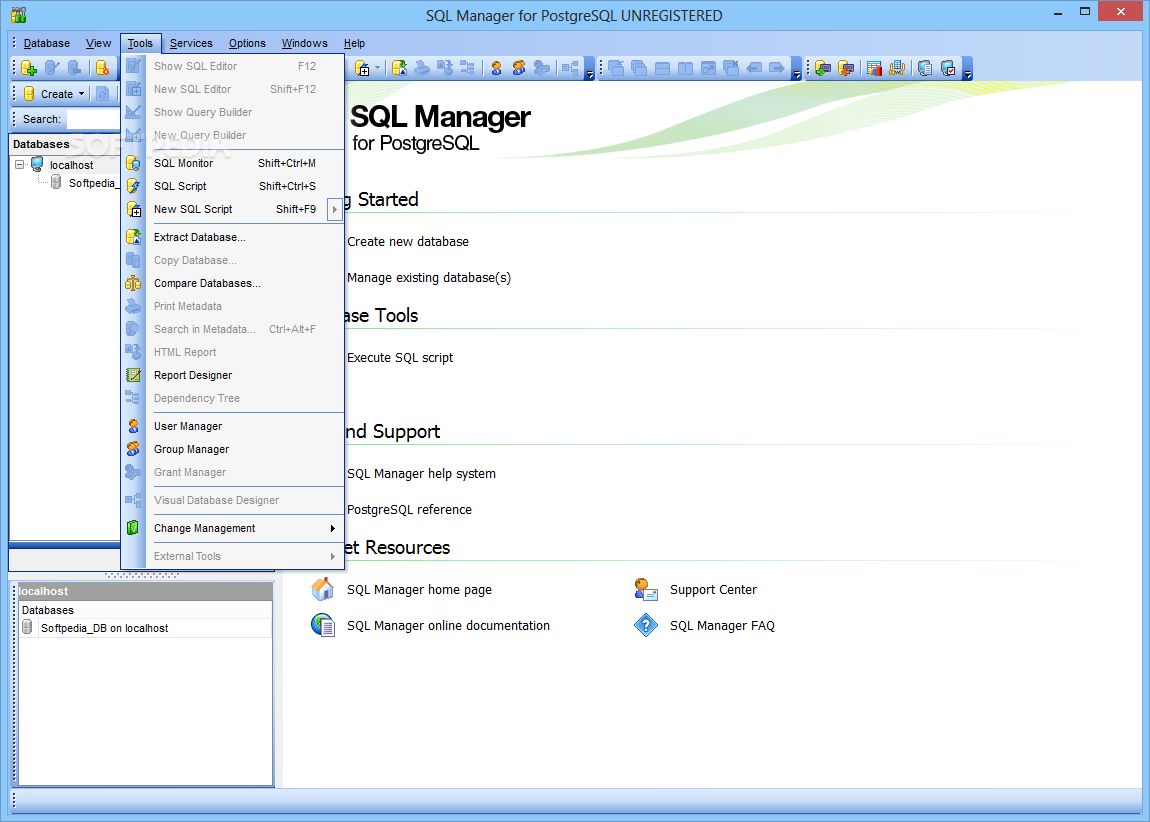The height and width of the screenshot is (822, 1150).
Task: Click the colored table grid icon in rightmost toolbar
Action: point(874,68)
